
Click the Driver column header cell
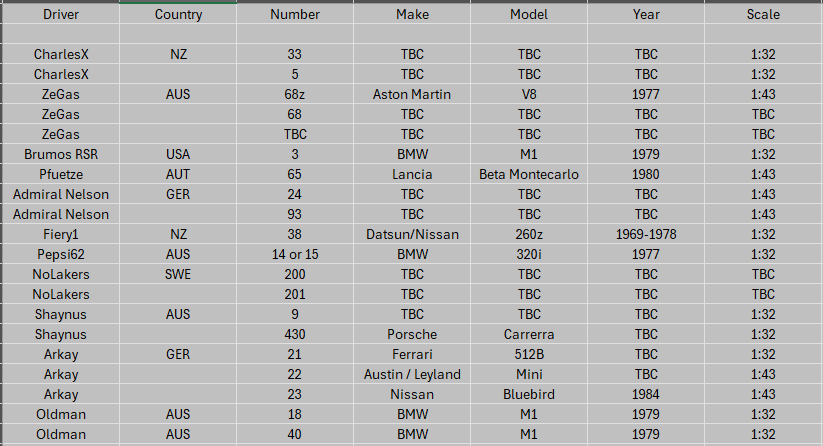60,15
